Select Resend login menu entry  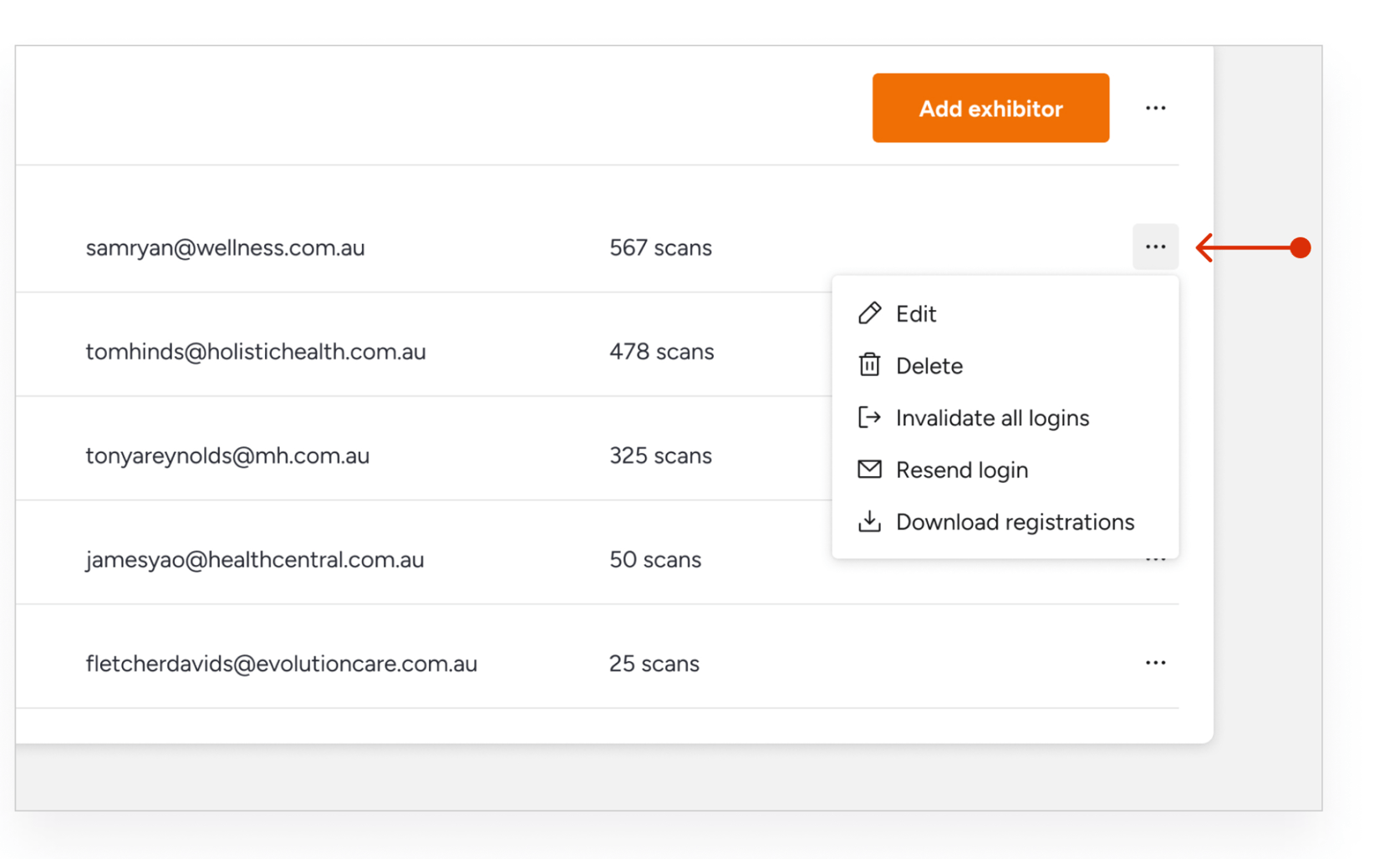(1005, 470)
